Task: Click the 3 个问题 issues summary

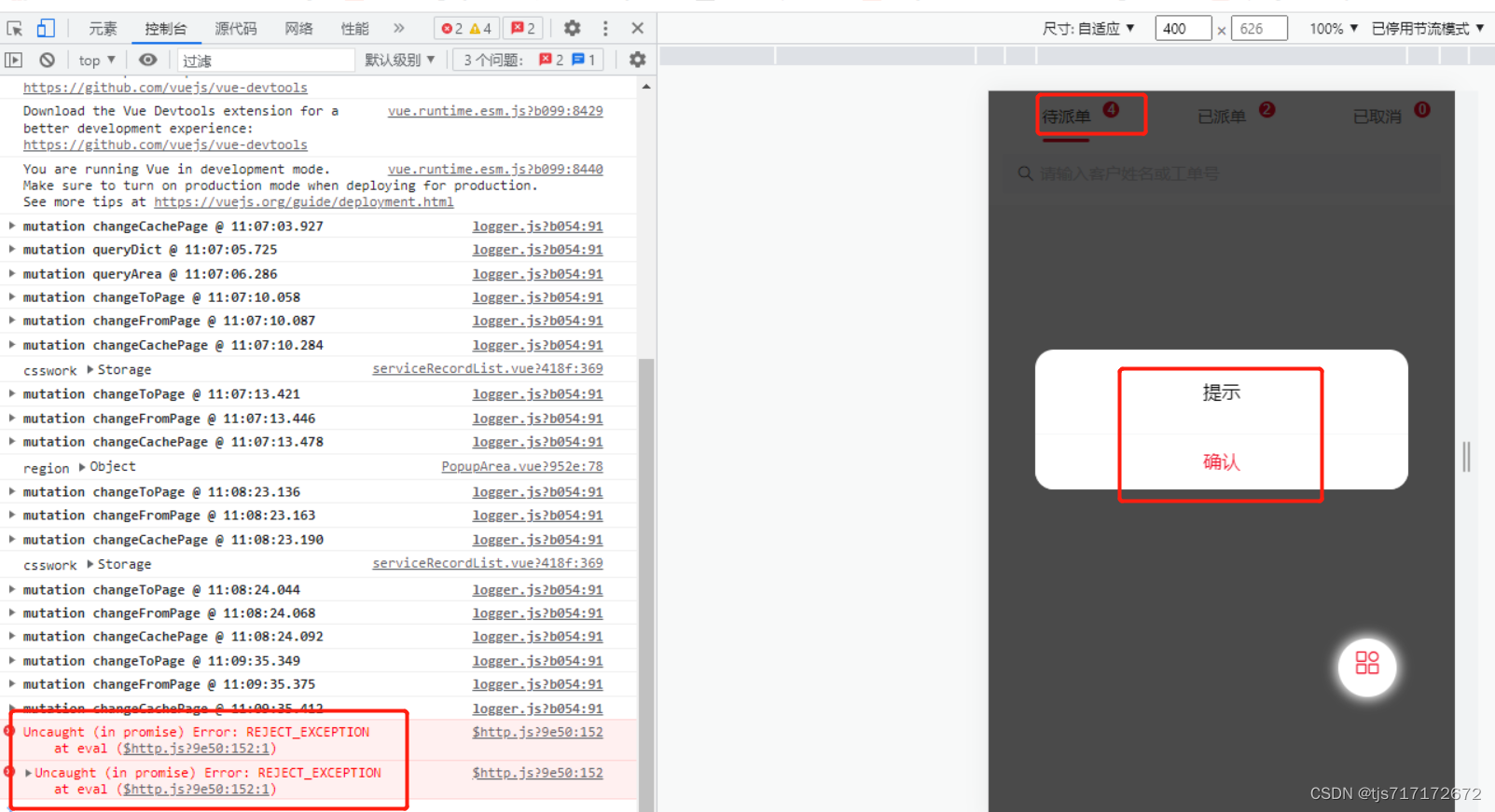Action: tap(529, 61)
